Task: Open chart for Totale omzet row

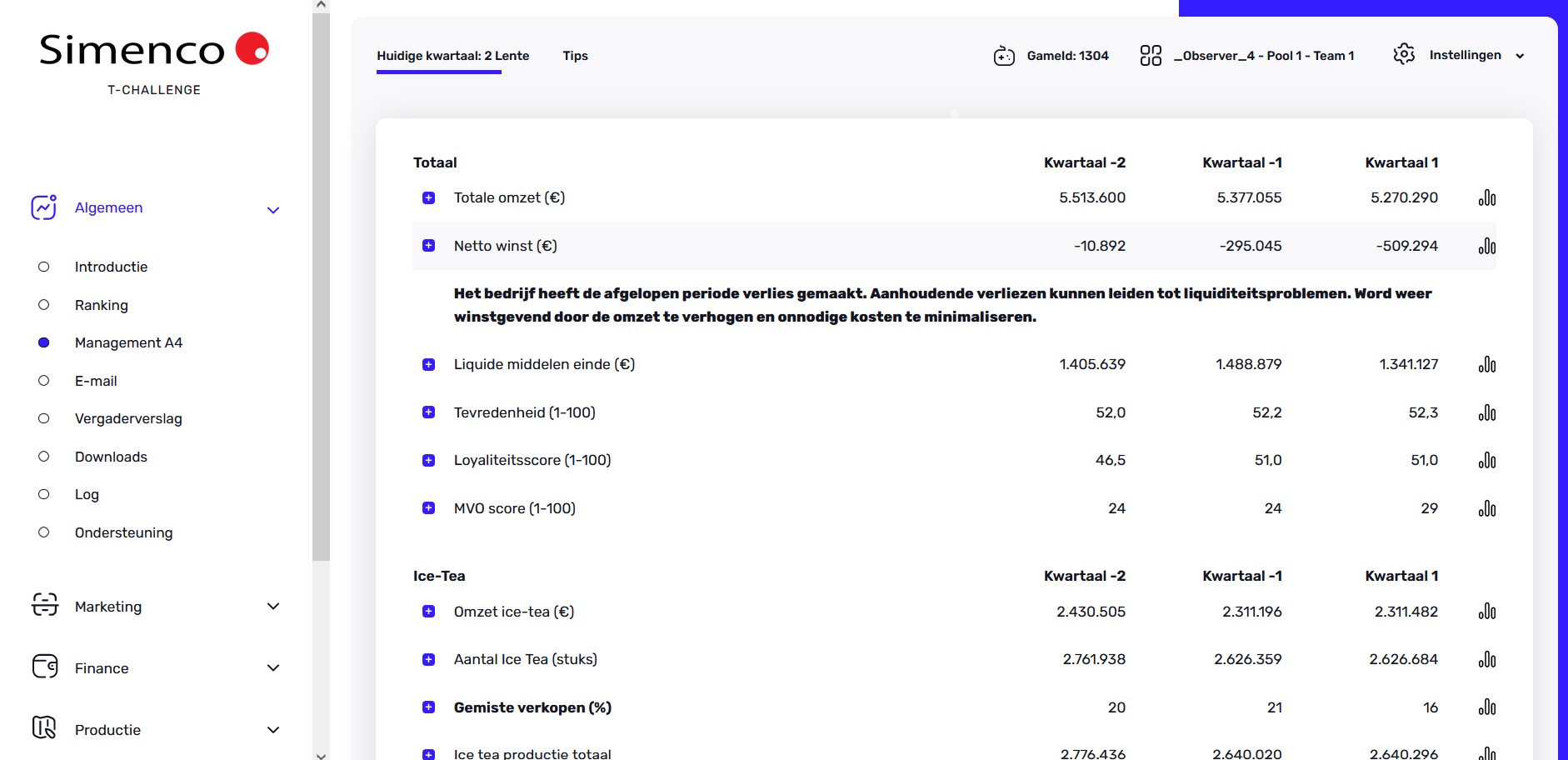Action: pyautogui.click(x=1487, y=198)
